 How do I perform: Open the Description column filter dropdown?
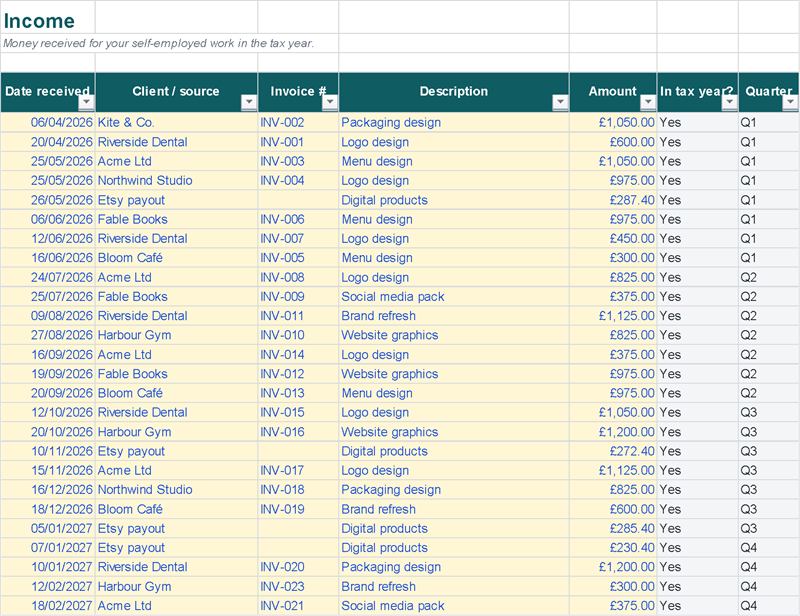[560, 102]
